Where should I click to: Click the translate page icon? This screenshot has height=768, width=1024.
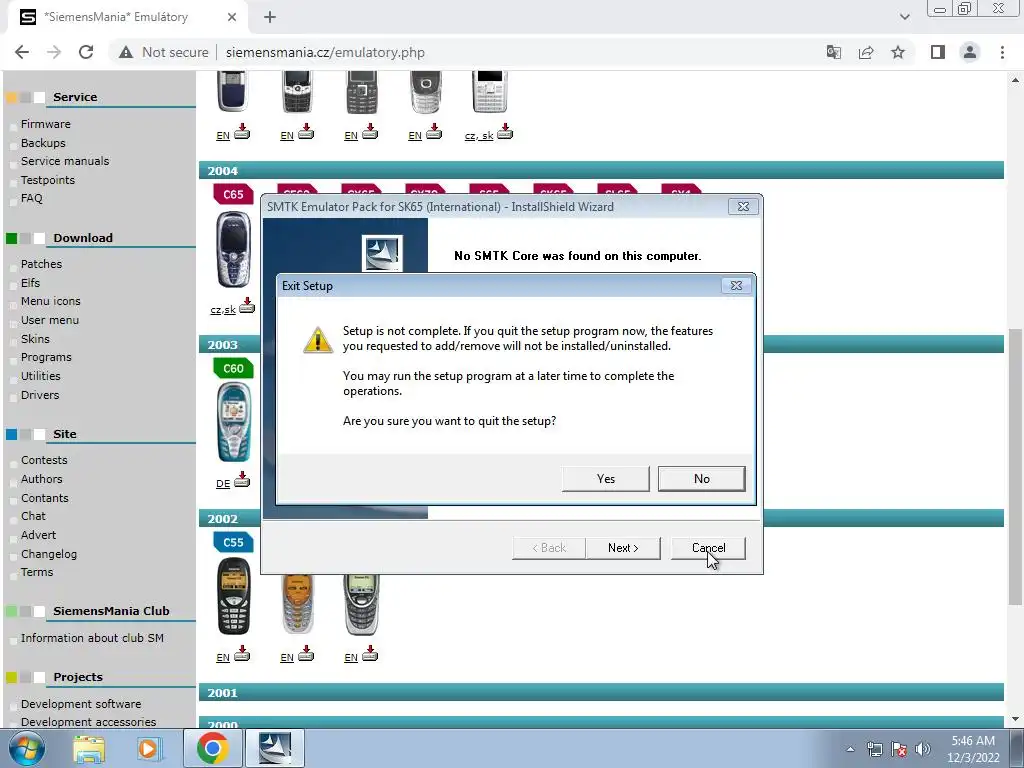pyautogui.click(x=834, y=52)
